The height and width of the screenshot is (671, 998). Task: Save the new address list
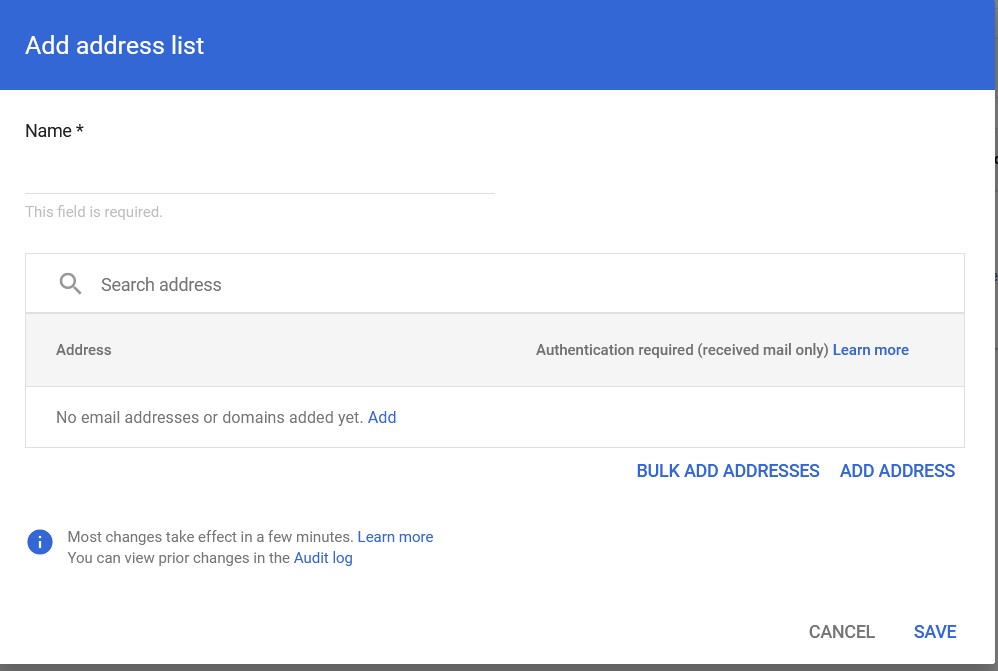pyautogui.click(x=935, y=631)
